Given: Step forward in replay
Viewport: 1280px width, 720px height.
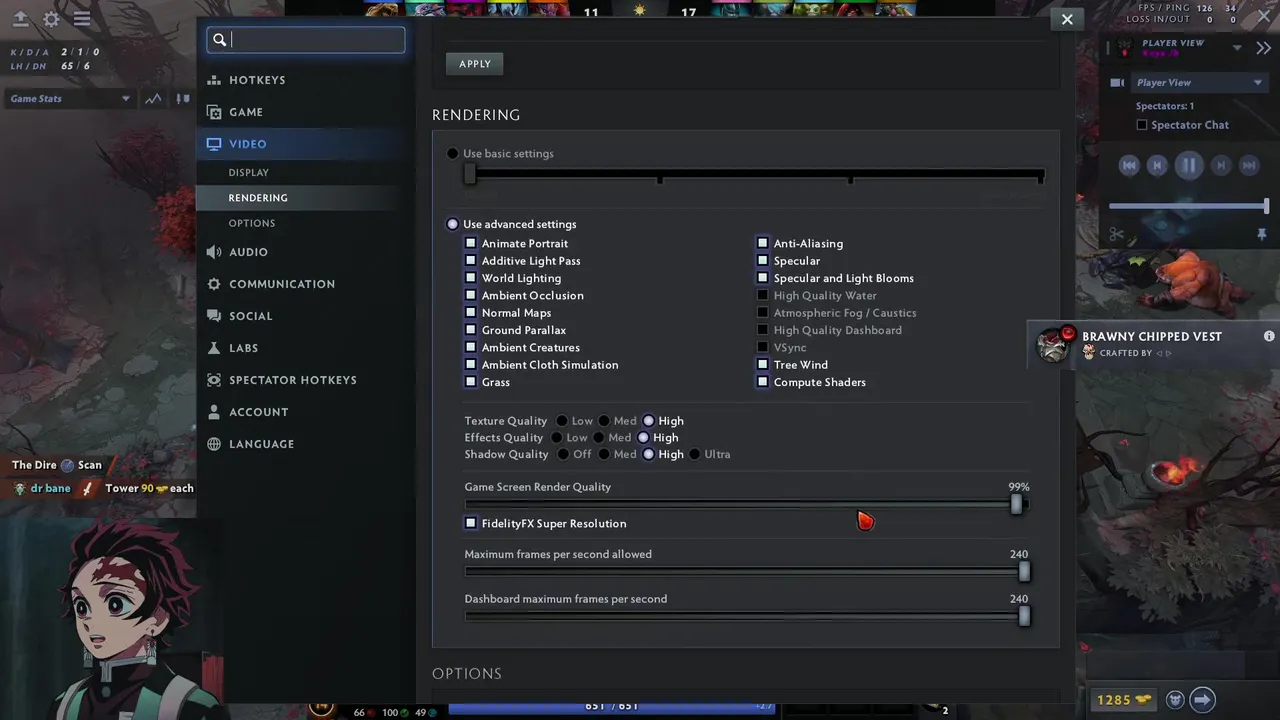Looking at the screenshot, I should pos(1220,165).
